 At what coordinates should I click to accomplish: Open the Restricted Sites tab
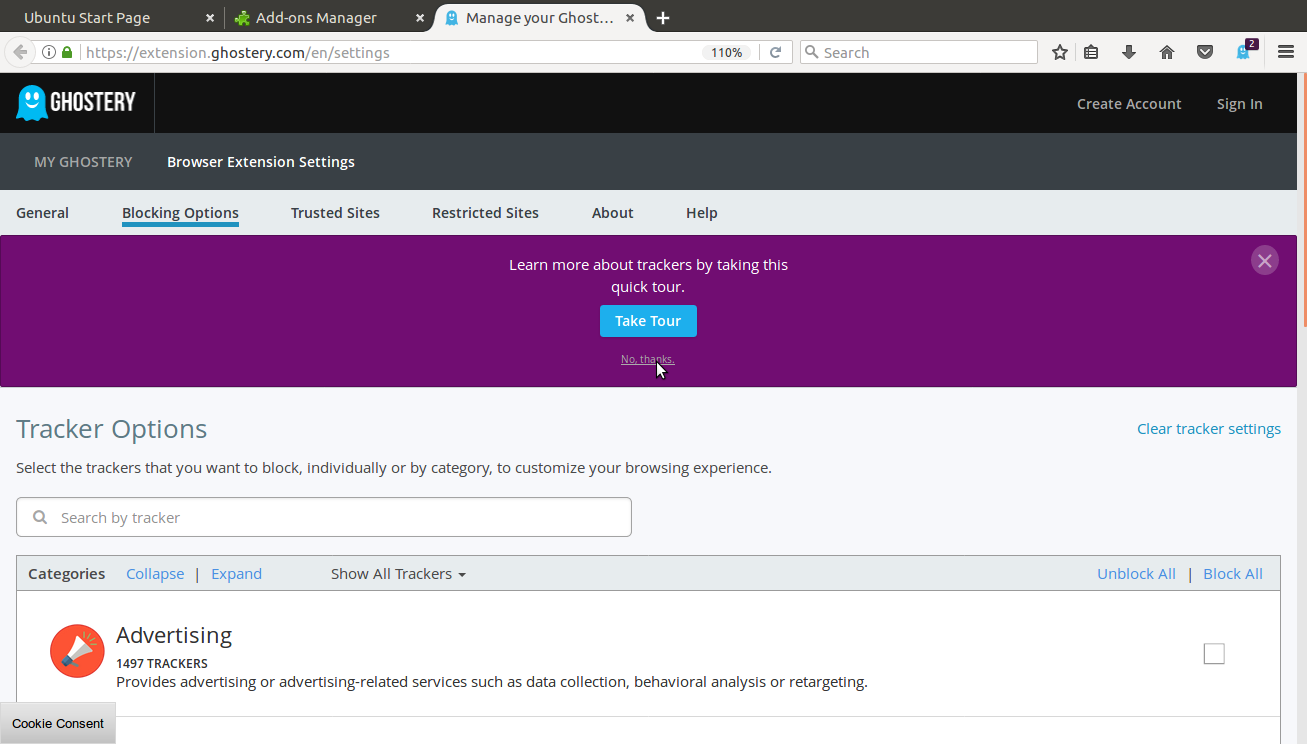pyautogui.click(x=485, y=212)
